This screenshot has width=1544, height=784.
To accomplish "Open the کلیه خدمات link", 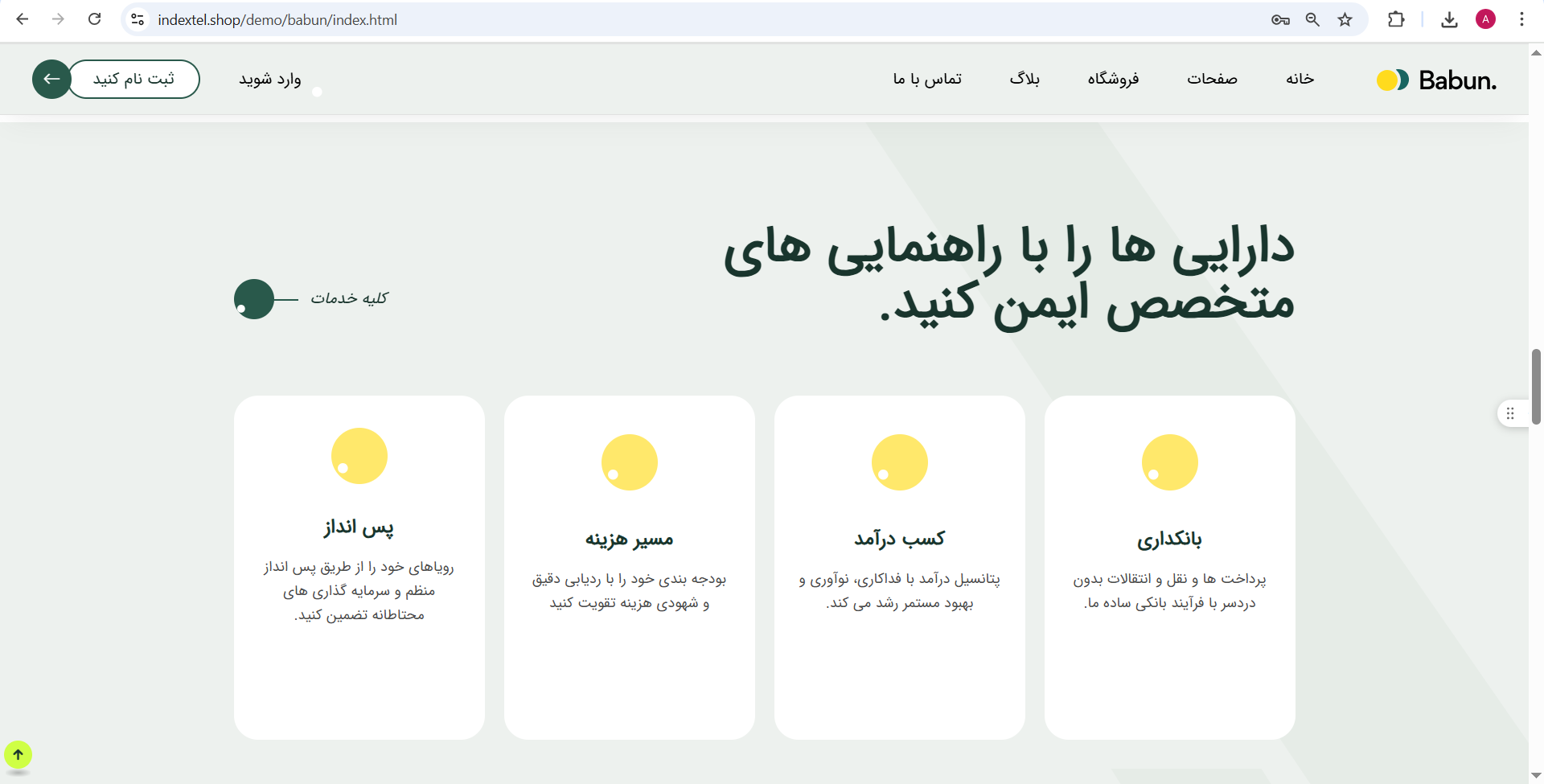I will [x=349, y=298].
